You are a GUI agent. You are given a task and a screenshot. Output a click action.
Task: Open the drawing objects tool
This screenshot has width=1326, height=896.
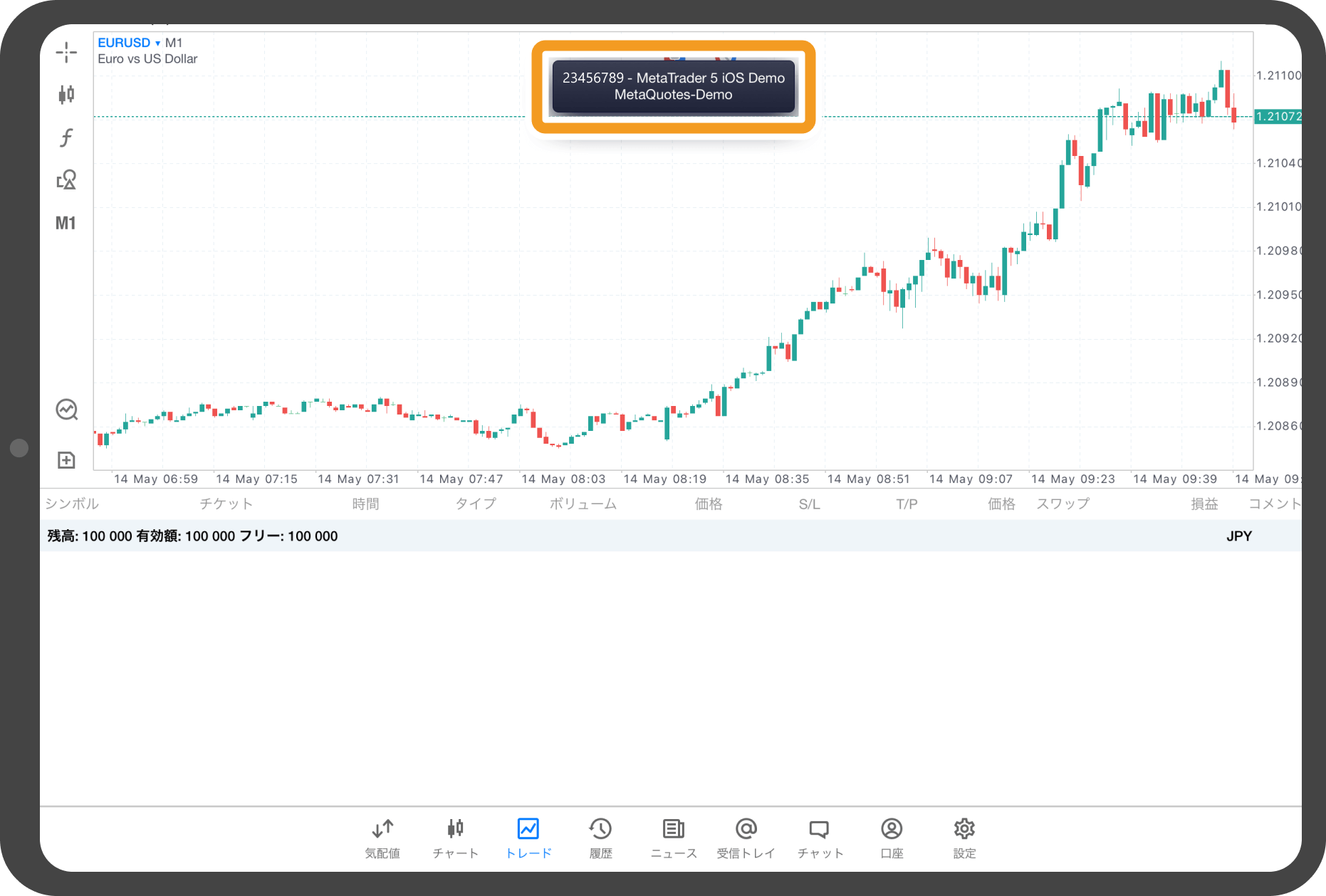(66, 179)
